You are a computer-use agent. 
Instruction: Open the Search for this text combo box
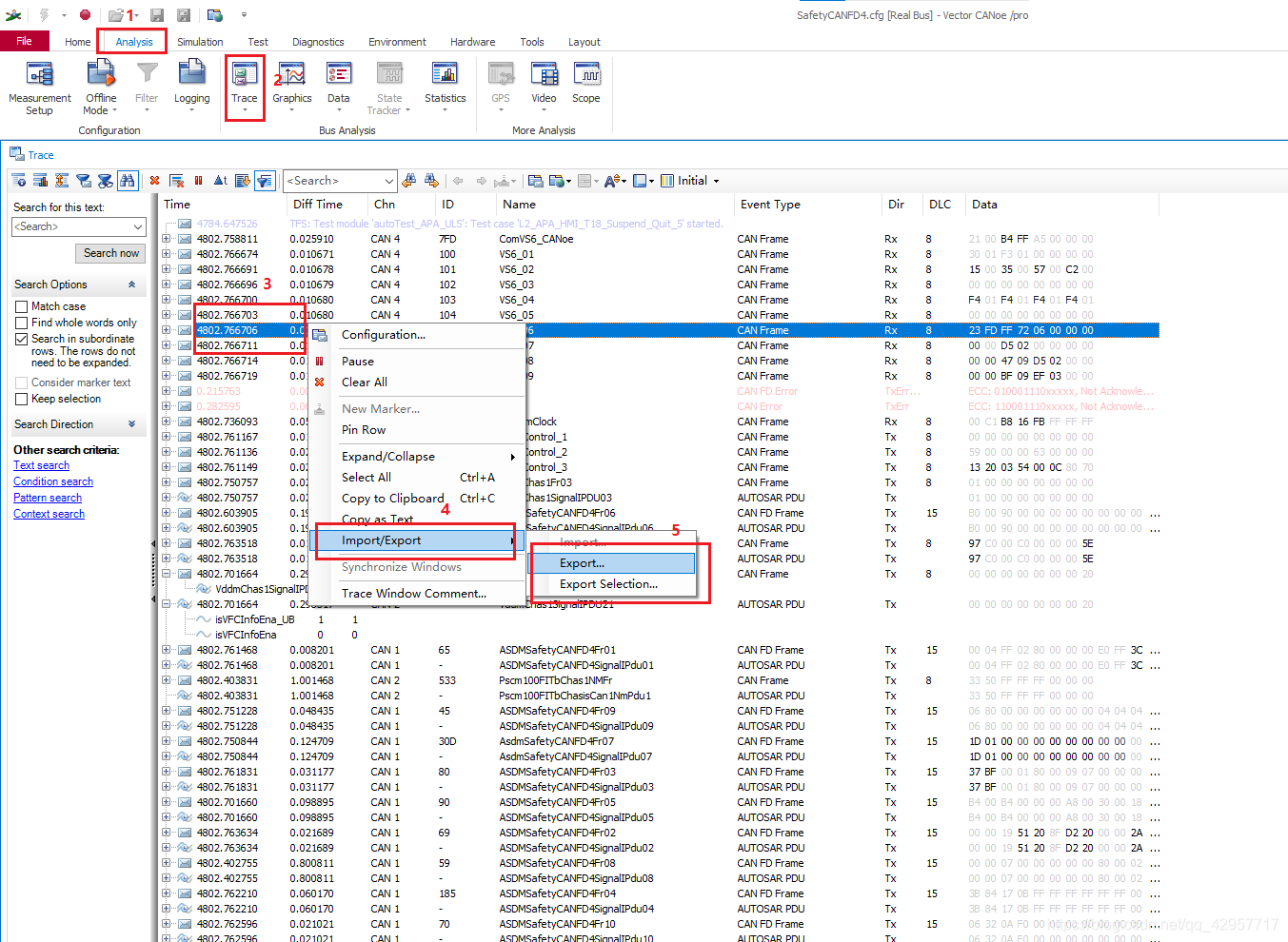pyautogui.click(x=79, y=226)
